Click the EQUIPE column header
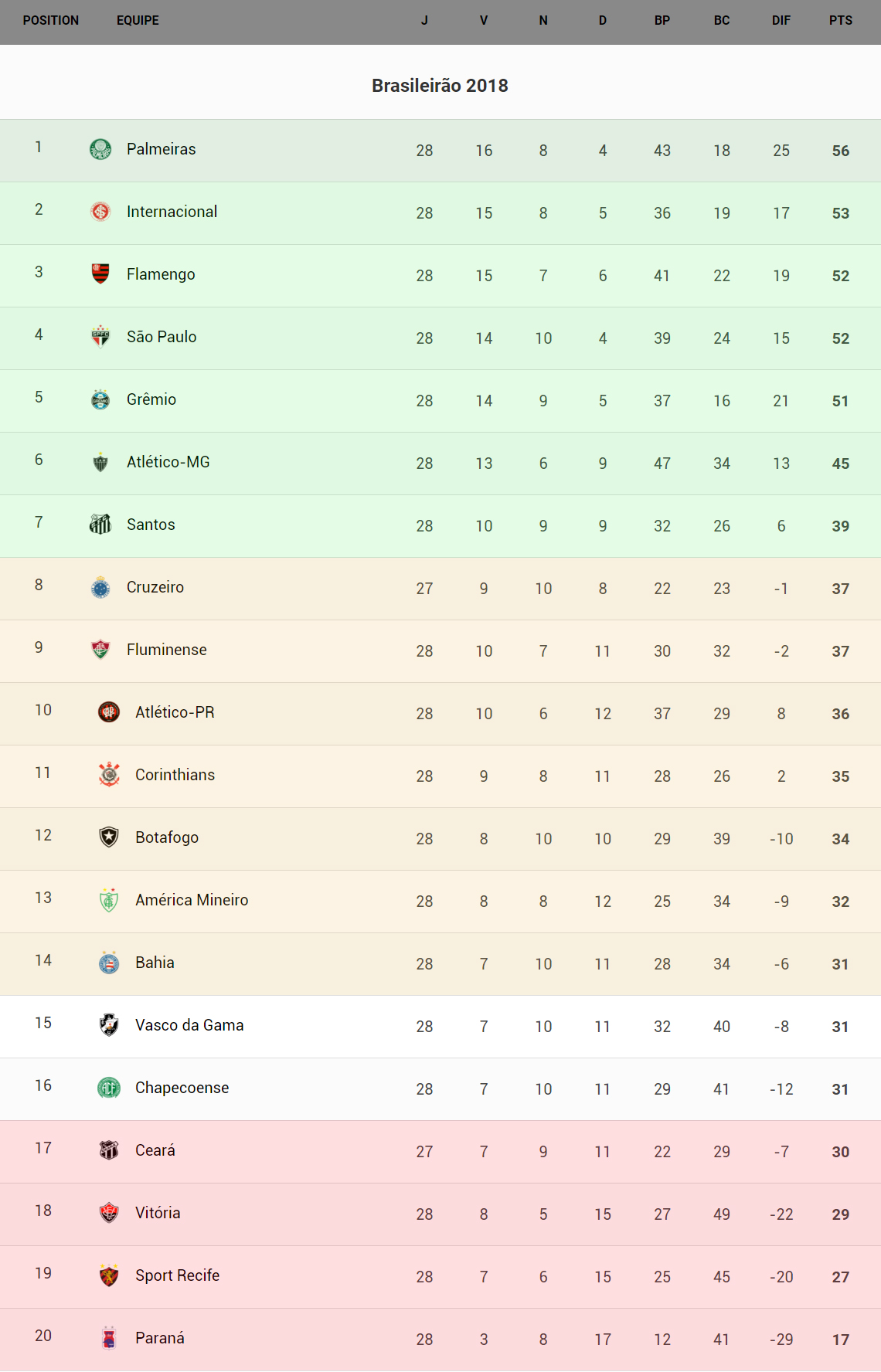Image resolution: width=881 pixels, height=1372 pixels. click(138, 21)
